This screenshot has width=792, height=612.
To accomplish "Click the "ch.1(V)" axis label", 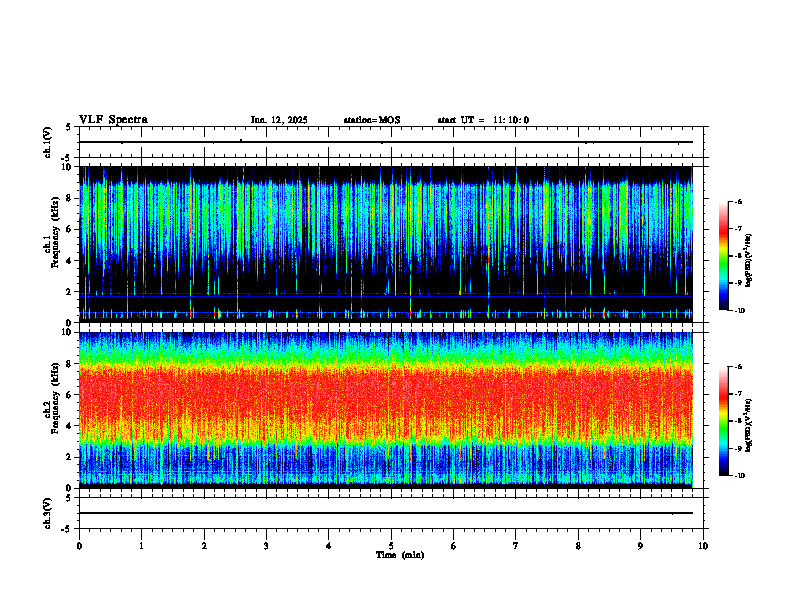I will (48, 142).
